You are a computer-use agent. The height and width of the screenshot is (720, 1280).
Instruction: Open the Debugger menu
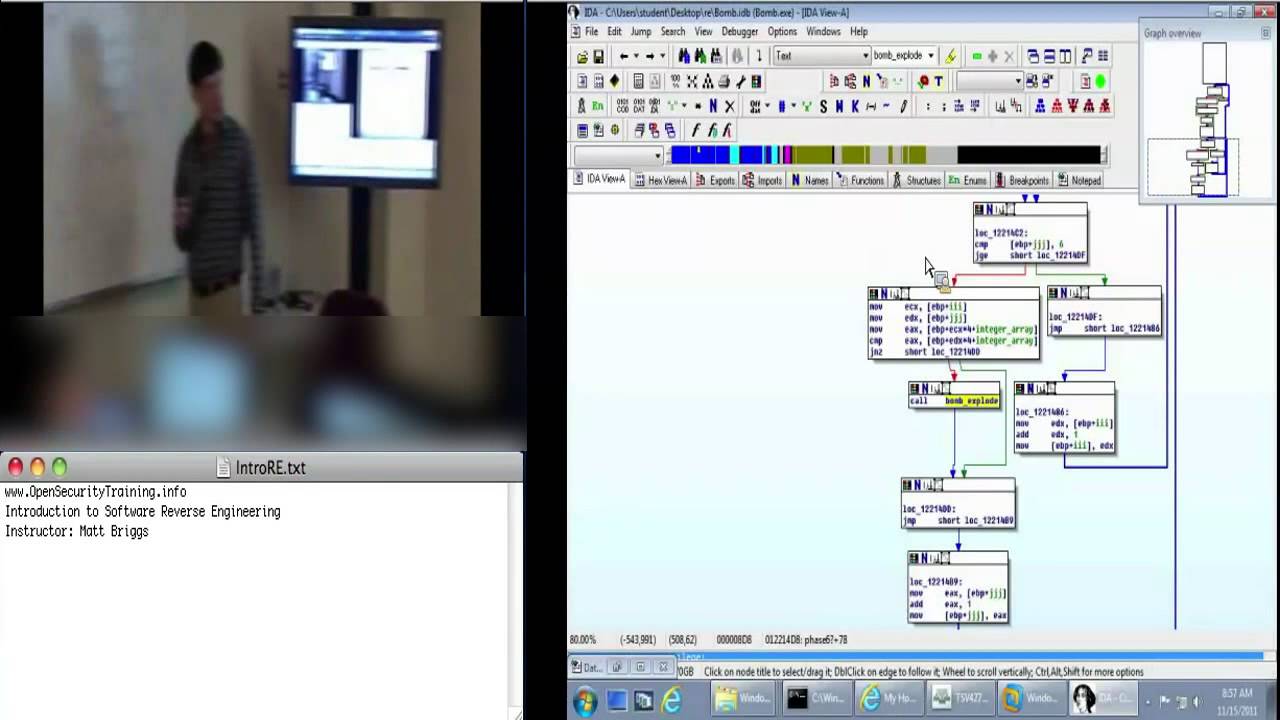click(x=740, y=32)
